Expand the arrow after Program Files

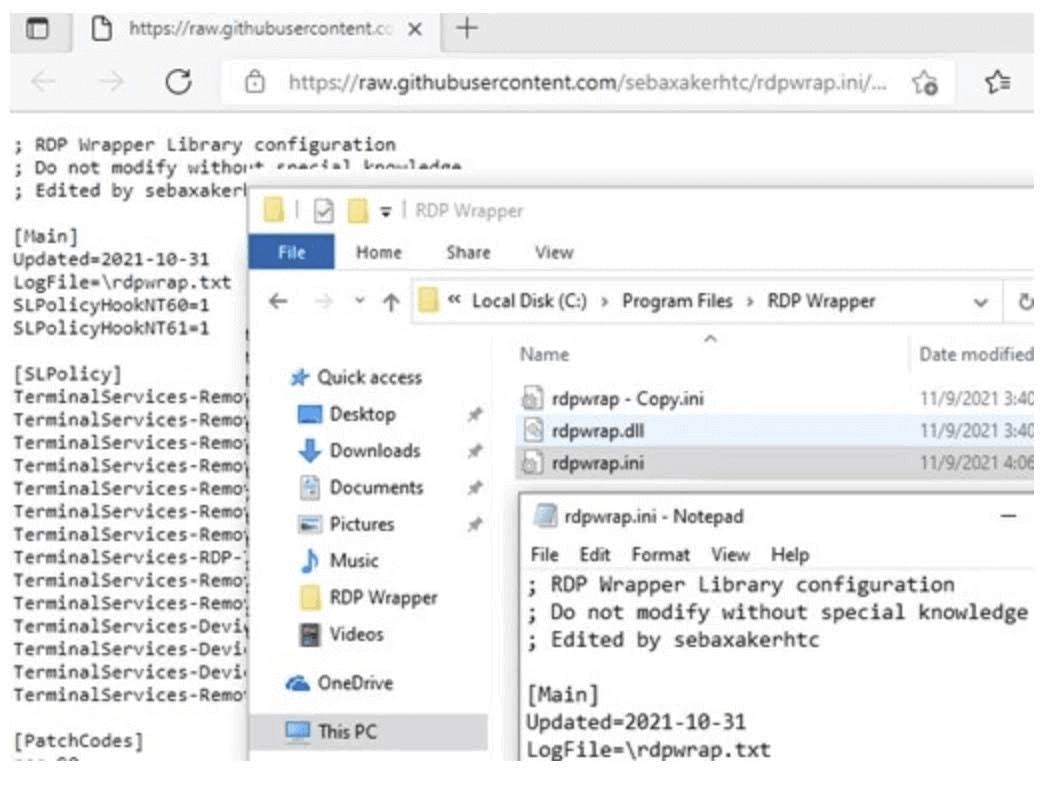[750, 301]
